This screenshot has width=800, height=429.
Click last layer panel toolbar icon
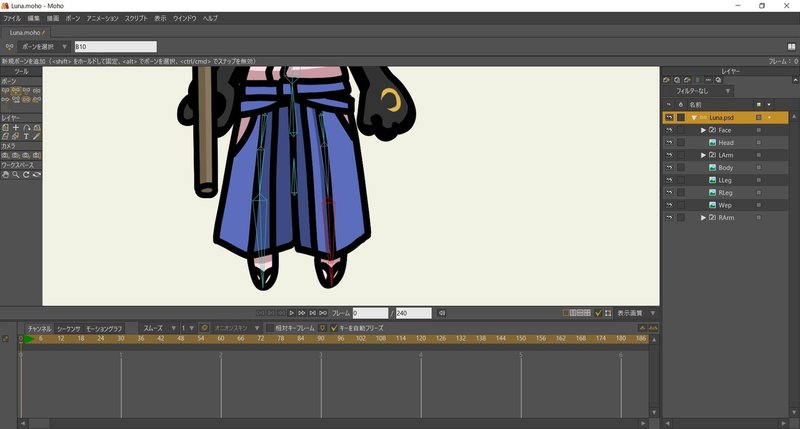[x=718, y=80]
